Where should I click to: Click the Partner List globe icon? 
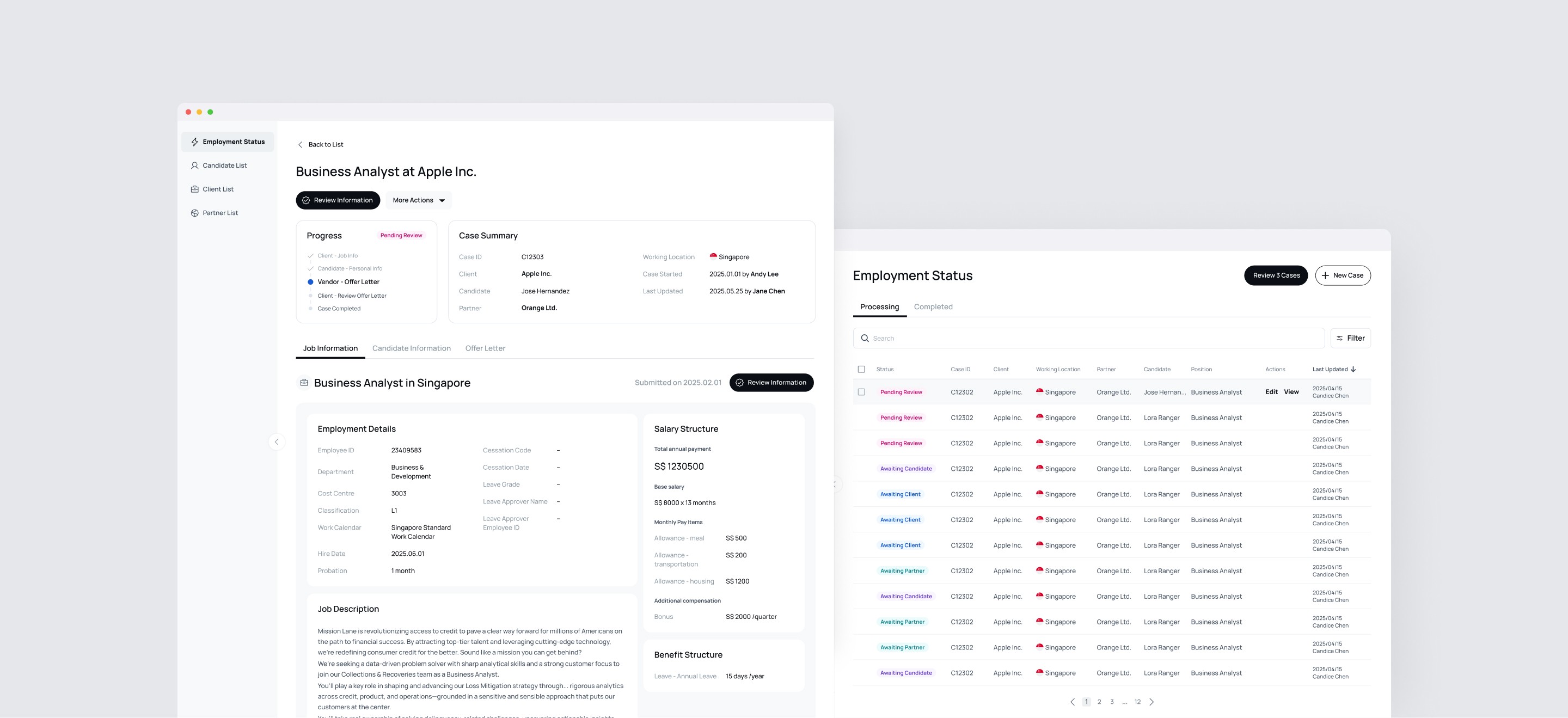click(195, 213)
